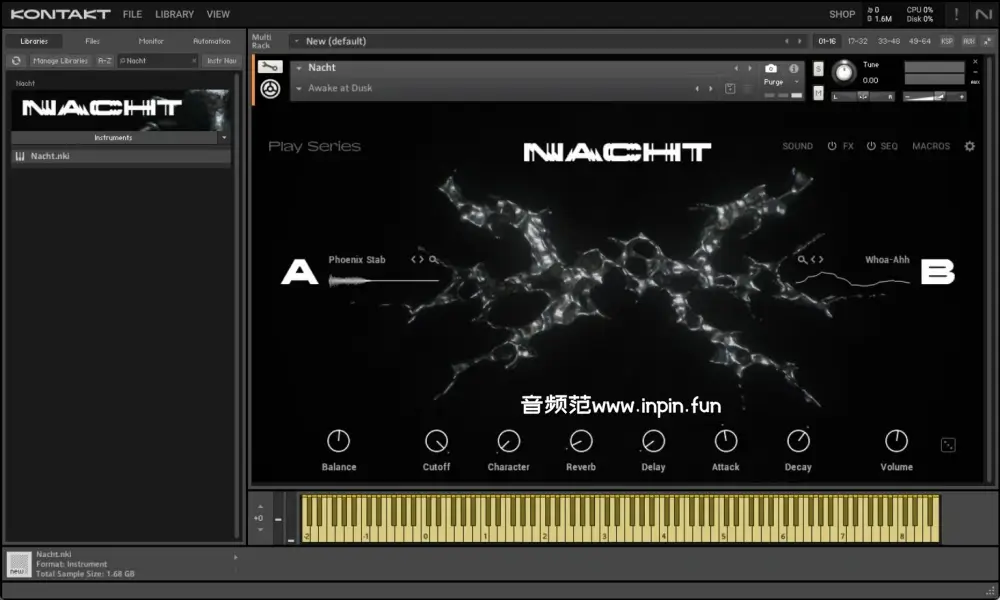Show instrument info with the i icon
This screenshot has width=1000, height=600.
click(x=793, y=68)
